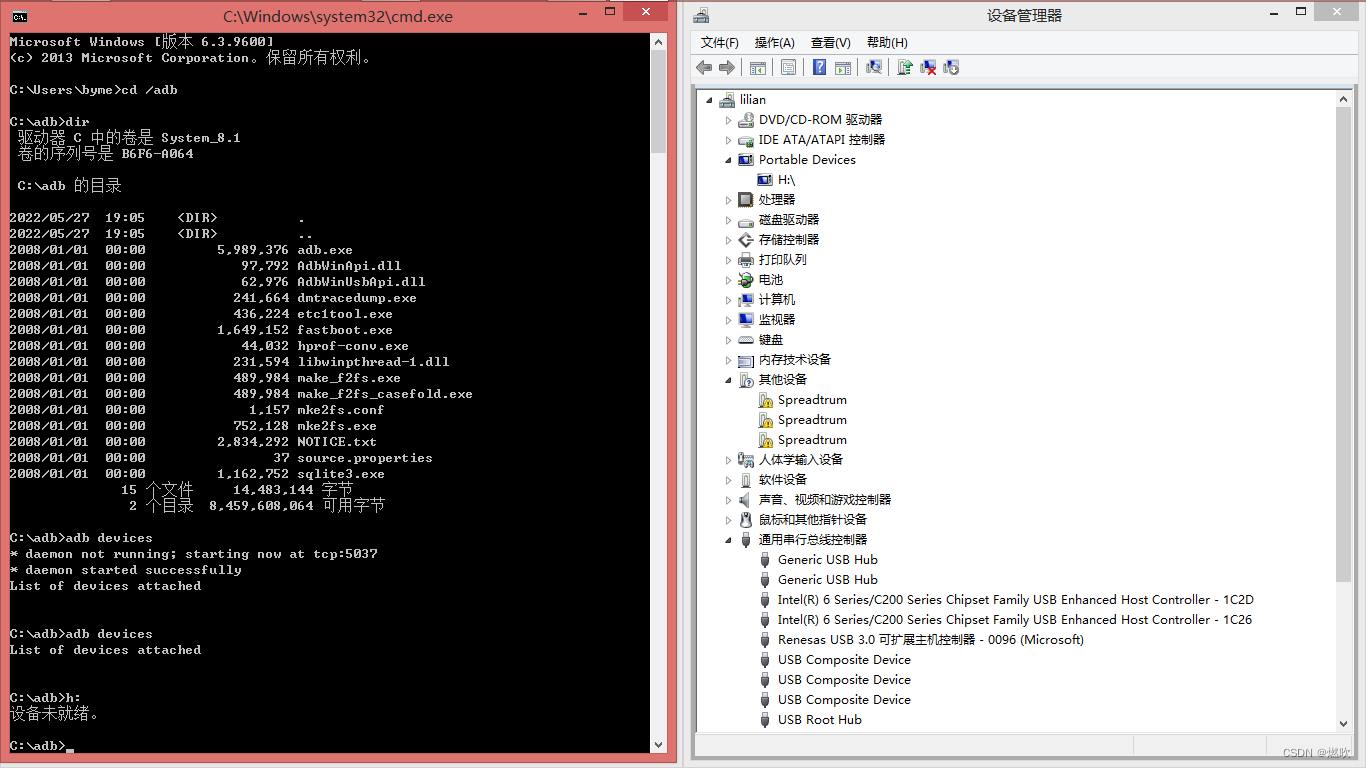Click the 磁盘驱动器 disk drive icon

click(x=746, y=220)
